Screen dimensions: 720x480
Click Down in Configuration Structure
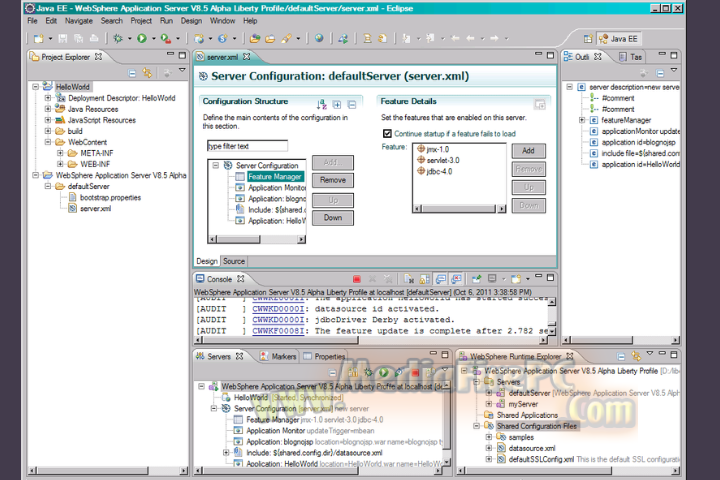pos(333,218)
